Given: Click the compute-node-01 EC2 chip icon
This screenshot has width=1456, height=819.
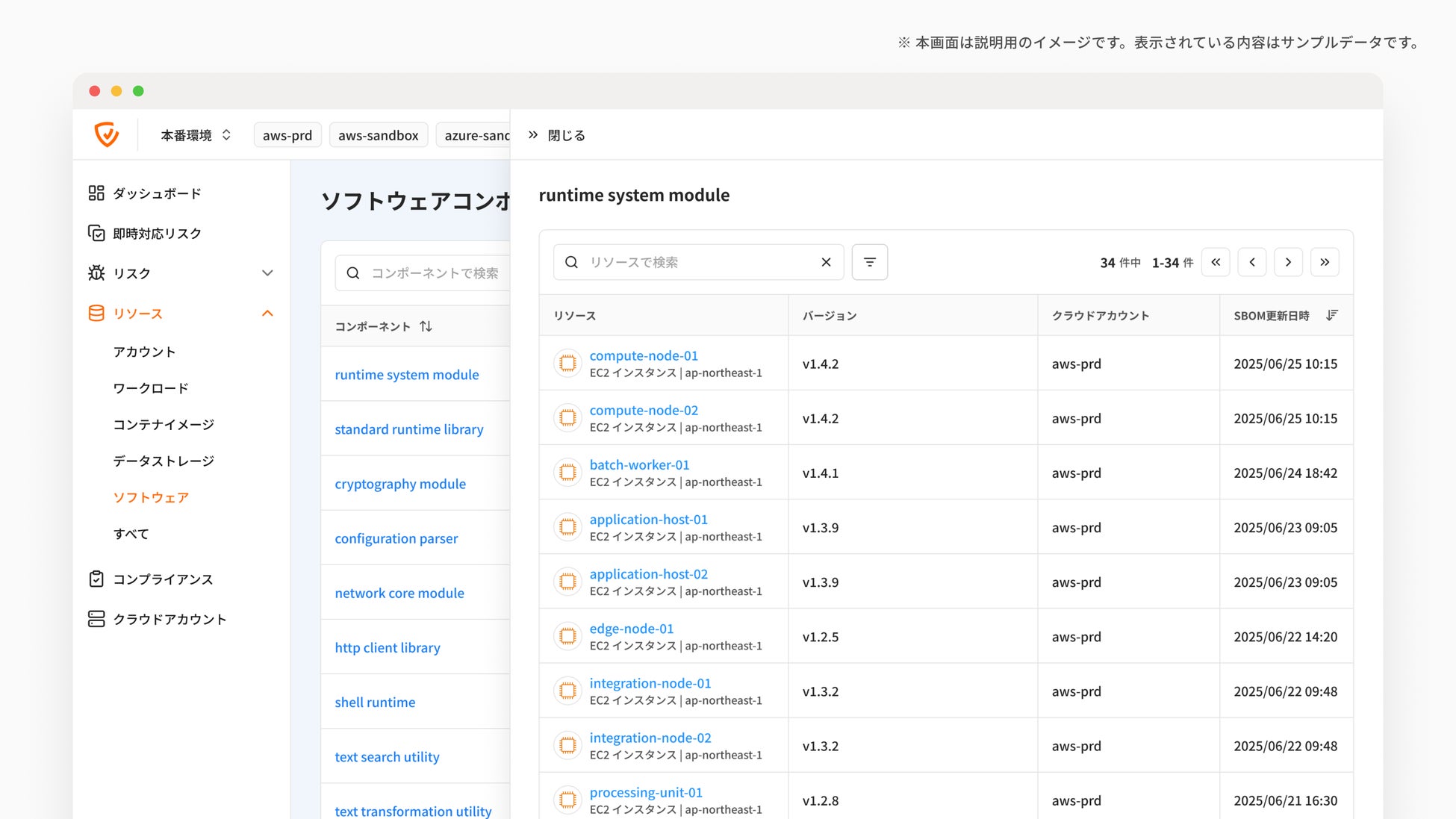Looking at the screenshot, I should click(567, 364).
